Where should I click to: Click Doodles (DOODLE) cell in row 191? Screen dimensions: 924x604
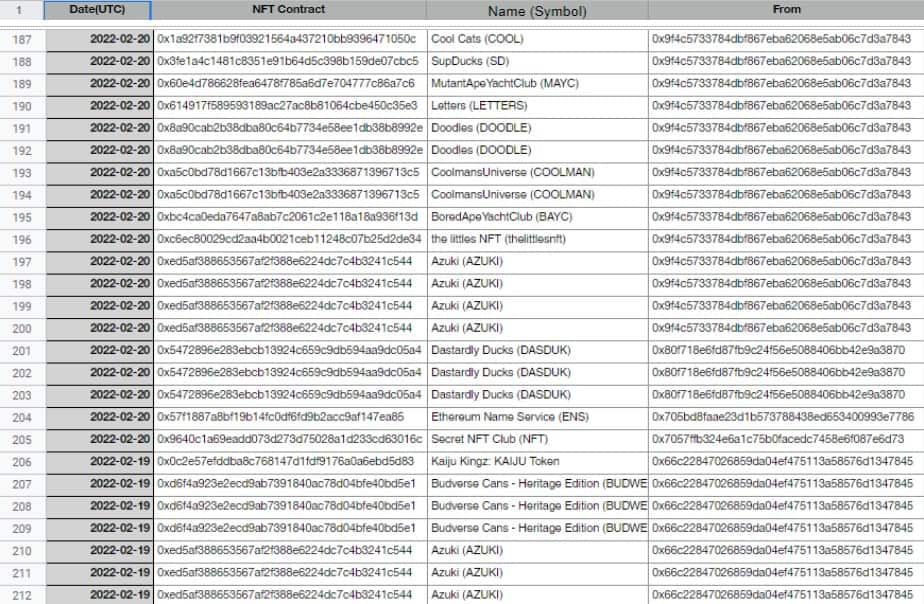[x=537, y=128]
